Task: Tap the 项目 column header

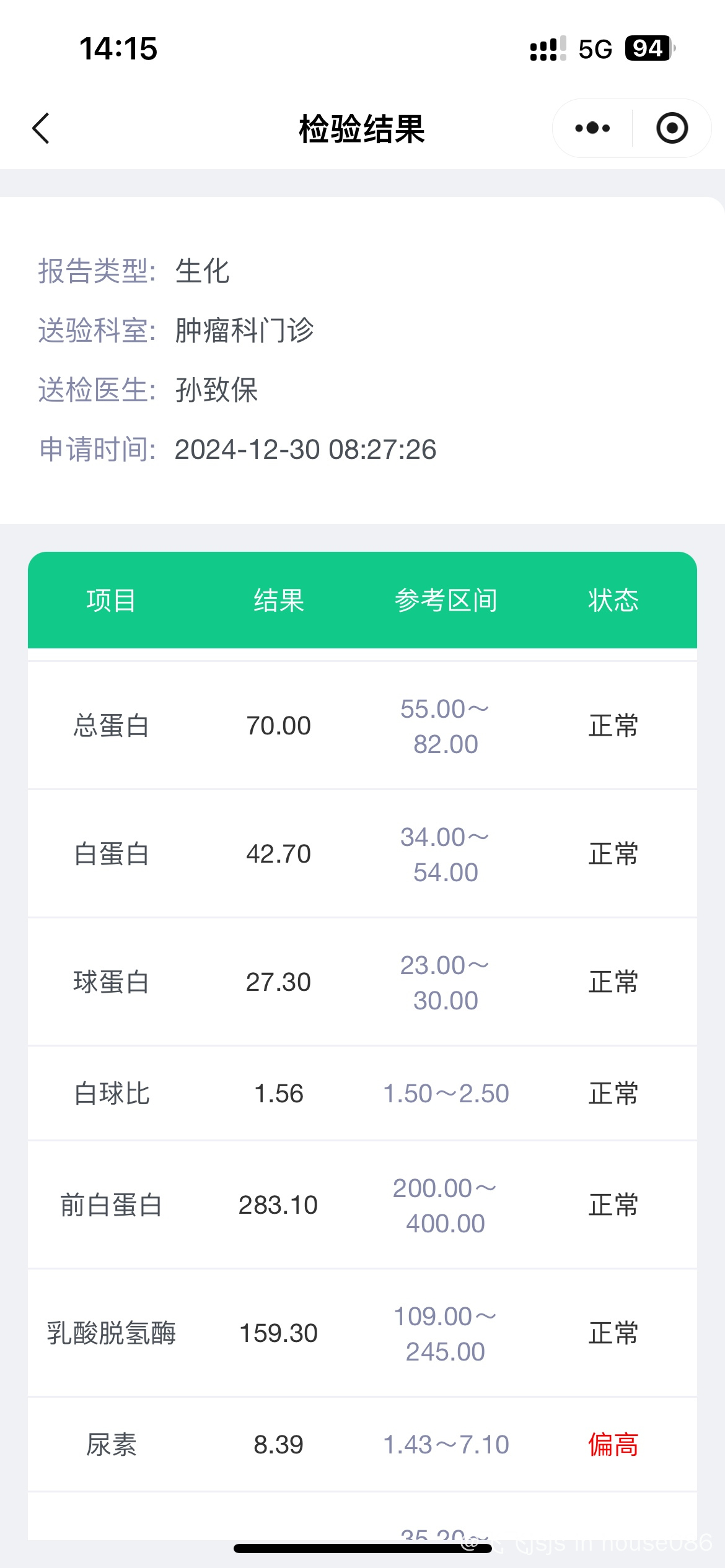Action: (x=112, y=601)
